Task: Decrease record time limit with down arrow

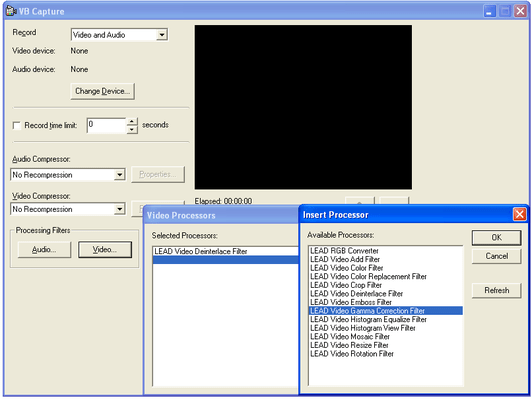Action: click(132, 130)
